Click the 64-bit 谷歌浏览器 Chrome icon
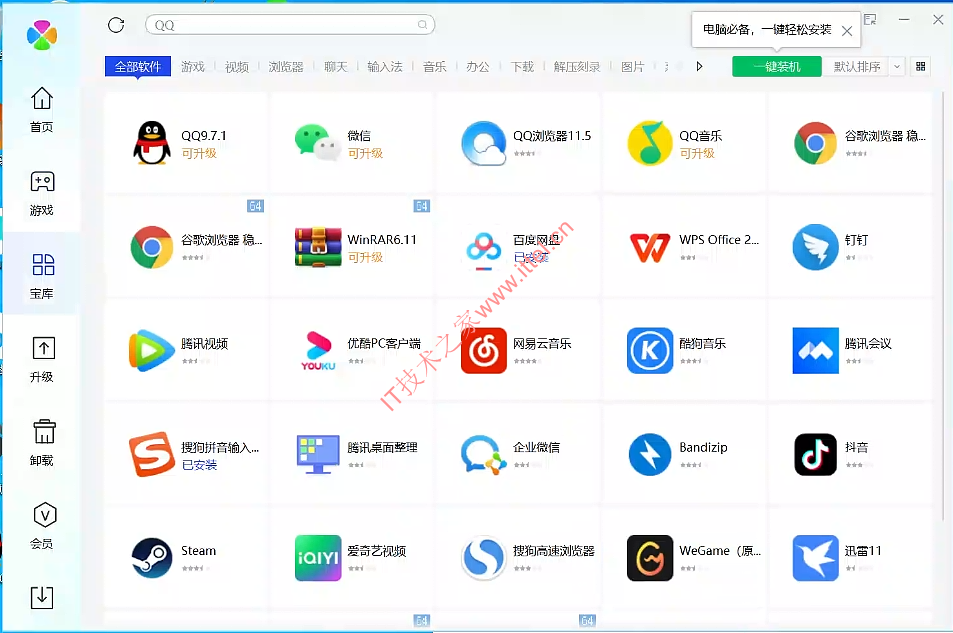Viewport: 953px width, 633px height. tap(152, 247)
